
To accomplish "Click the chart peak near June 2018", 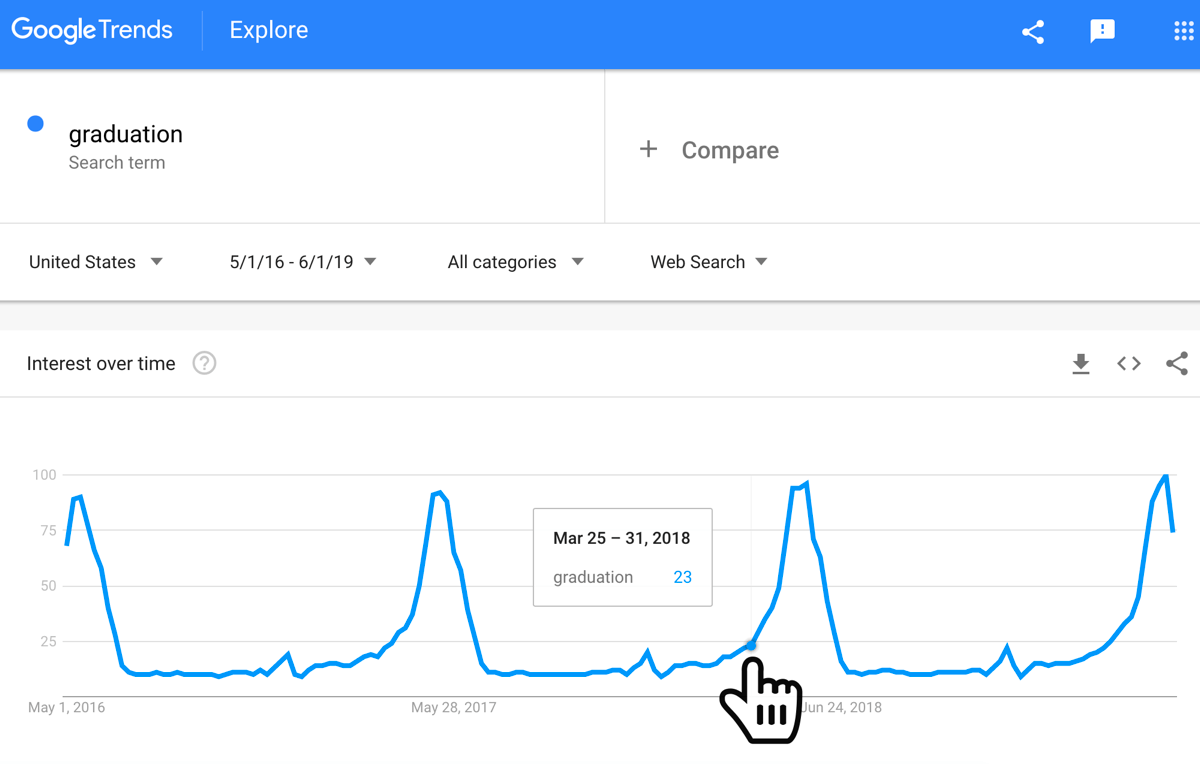I will click(x=806, y=484).
